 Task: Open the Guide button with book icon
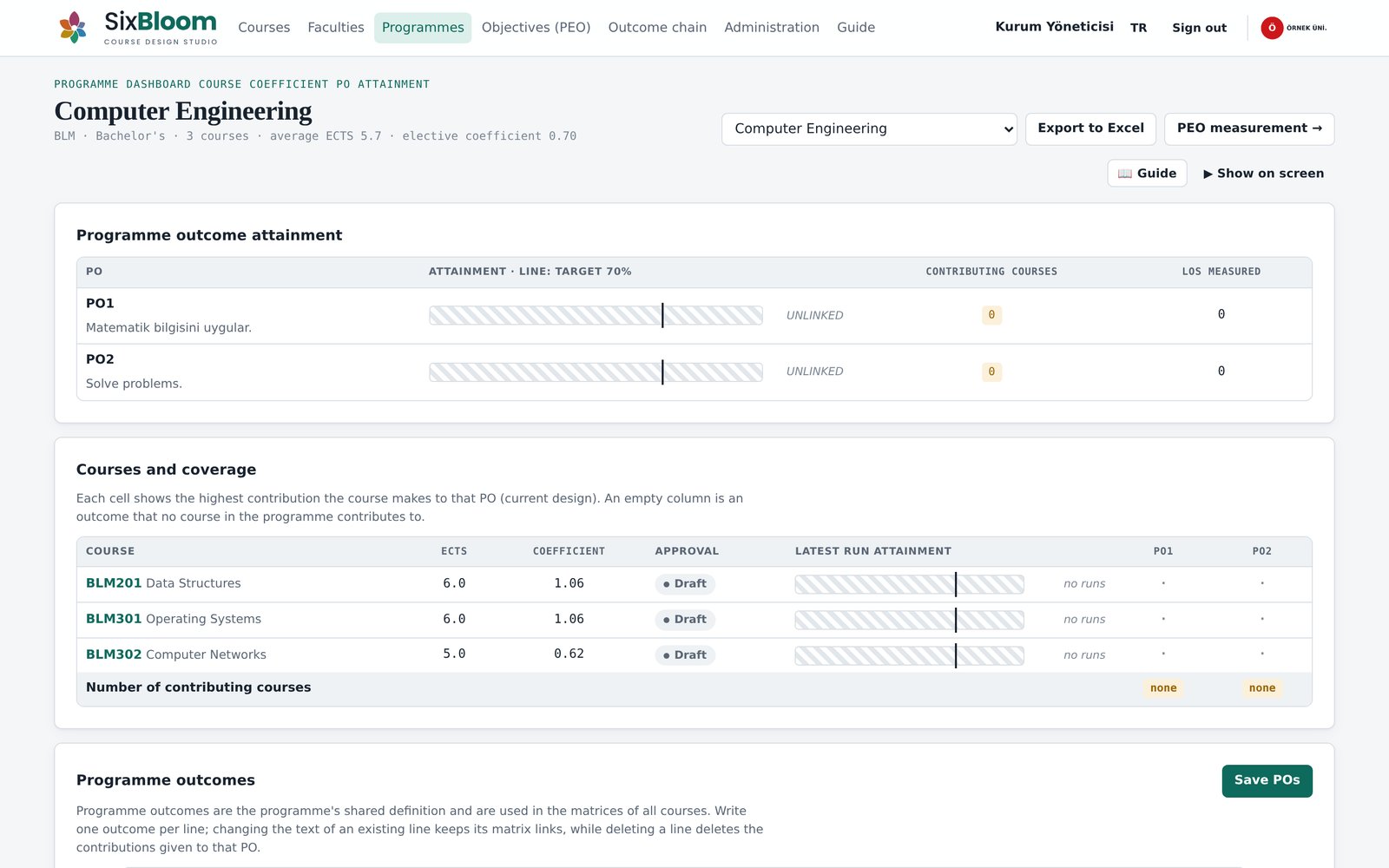1147,174
